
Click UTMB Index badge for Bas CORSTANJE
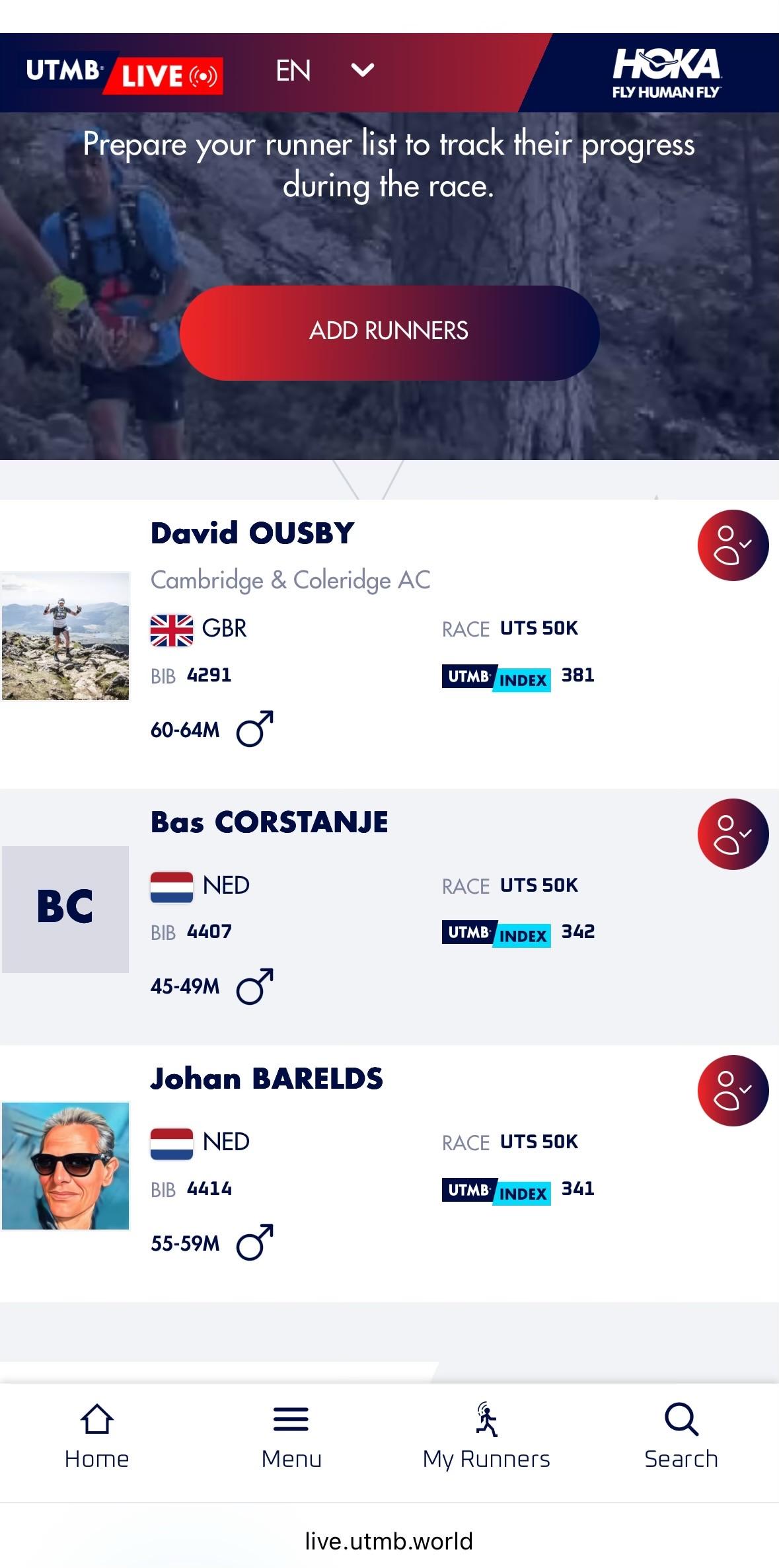pyautogui.click(x=496, y=933)
